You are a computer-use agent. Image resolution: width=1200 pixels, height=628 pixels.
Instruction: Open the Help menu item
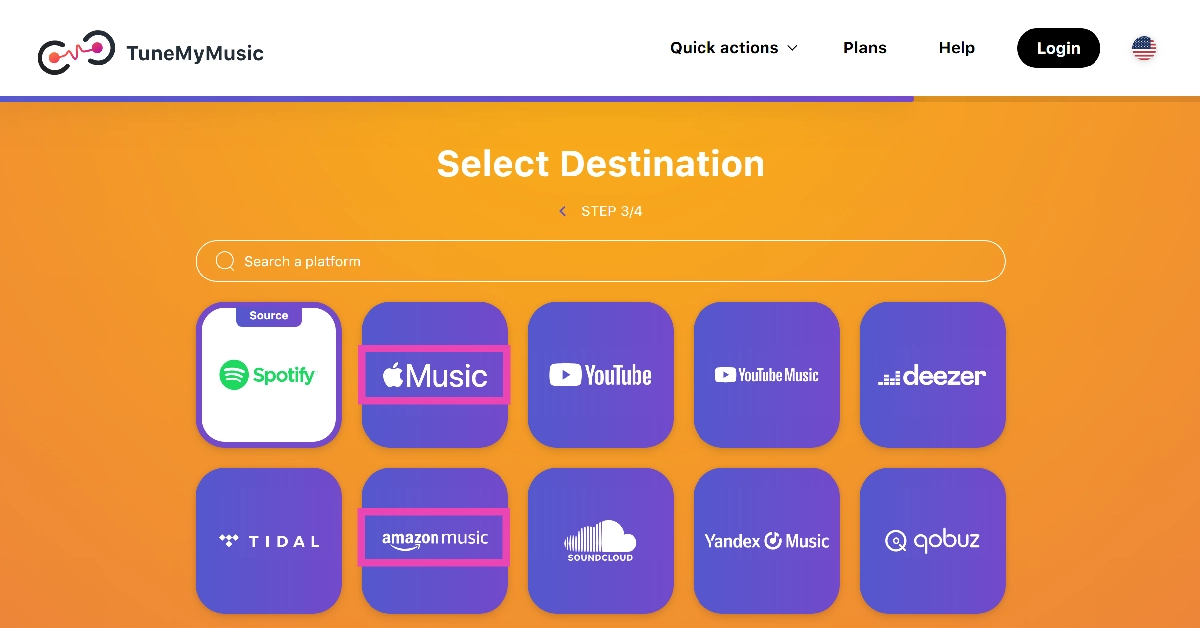pos(957,48)
